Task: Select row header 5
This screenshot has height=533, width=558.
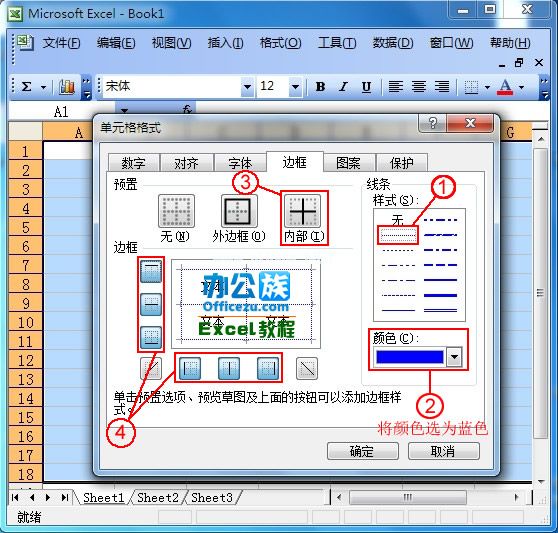Action: coord(25,227)
